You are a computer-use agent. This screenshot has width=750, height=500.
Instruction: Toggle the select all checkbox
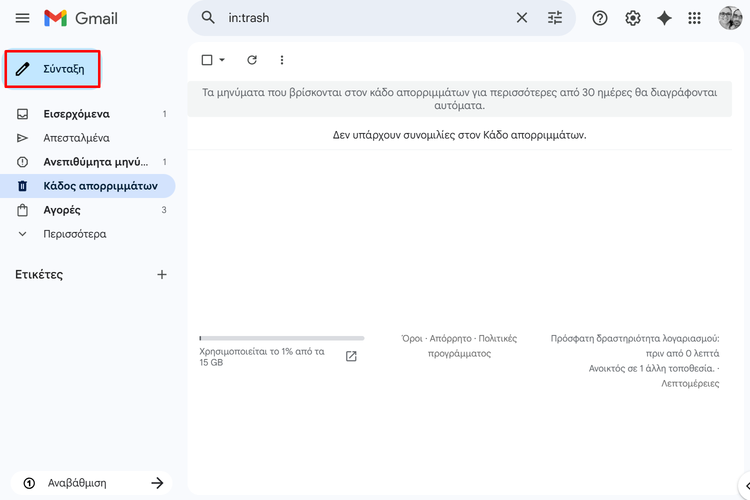coord(207,60)
